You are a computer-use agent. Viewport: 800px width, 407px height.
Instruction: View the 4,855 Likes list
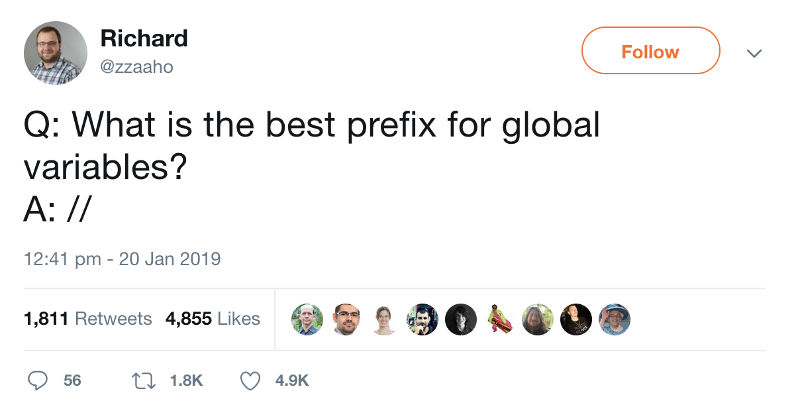[x=213, y=319]
